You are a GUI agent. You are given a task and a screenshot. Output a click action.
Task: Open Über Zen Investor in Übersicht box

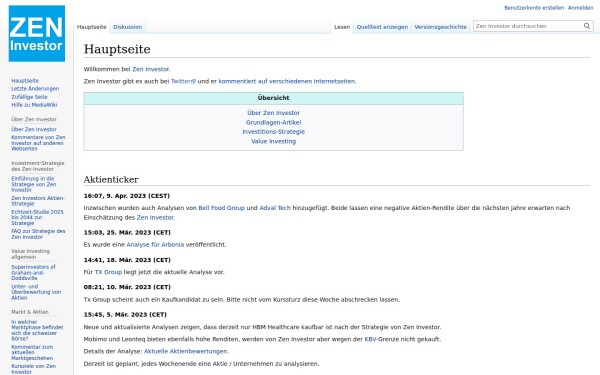[x=273, y=113]
